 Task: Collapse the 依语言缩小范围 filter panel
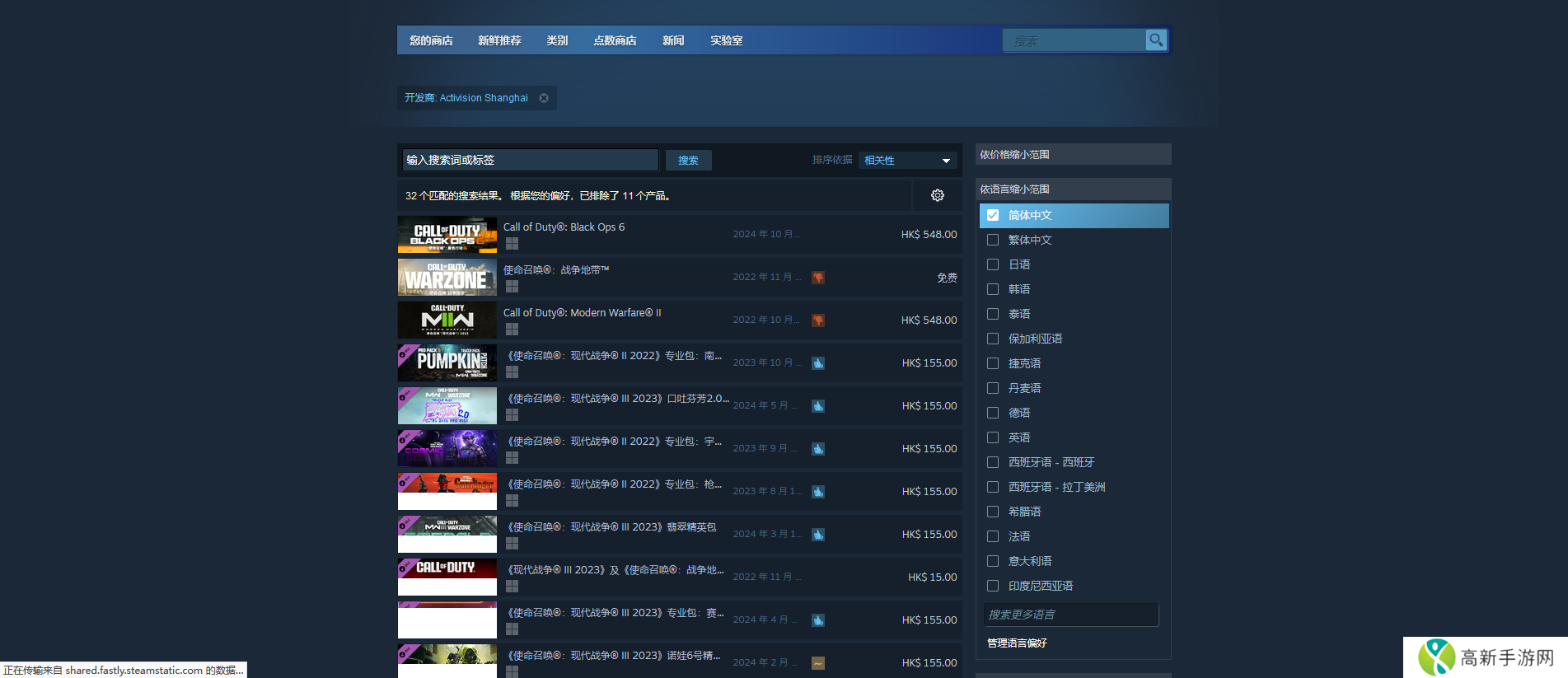click(x=1072, y=189)
